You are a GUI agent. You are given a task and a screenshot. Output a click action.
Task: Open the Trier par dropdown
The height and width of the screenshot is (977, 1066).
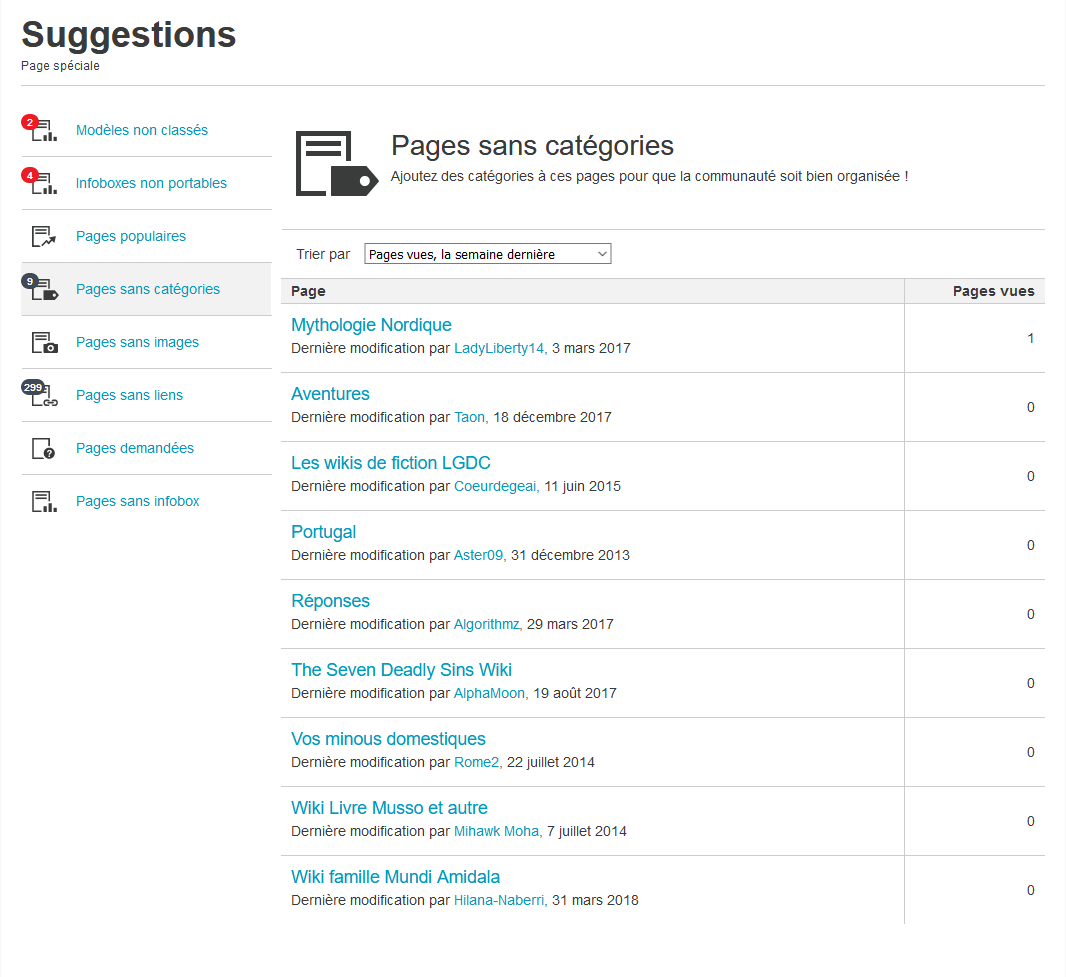click(x=487, y=254)
